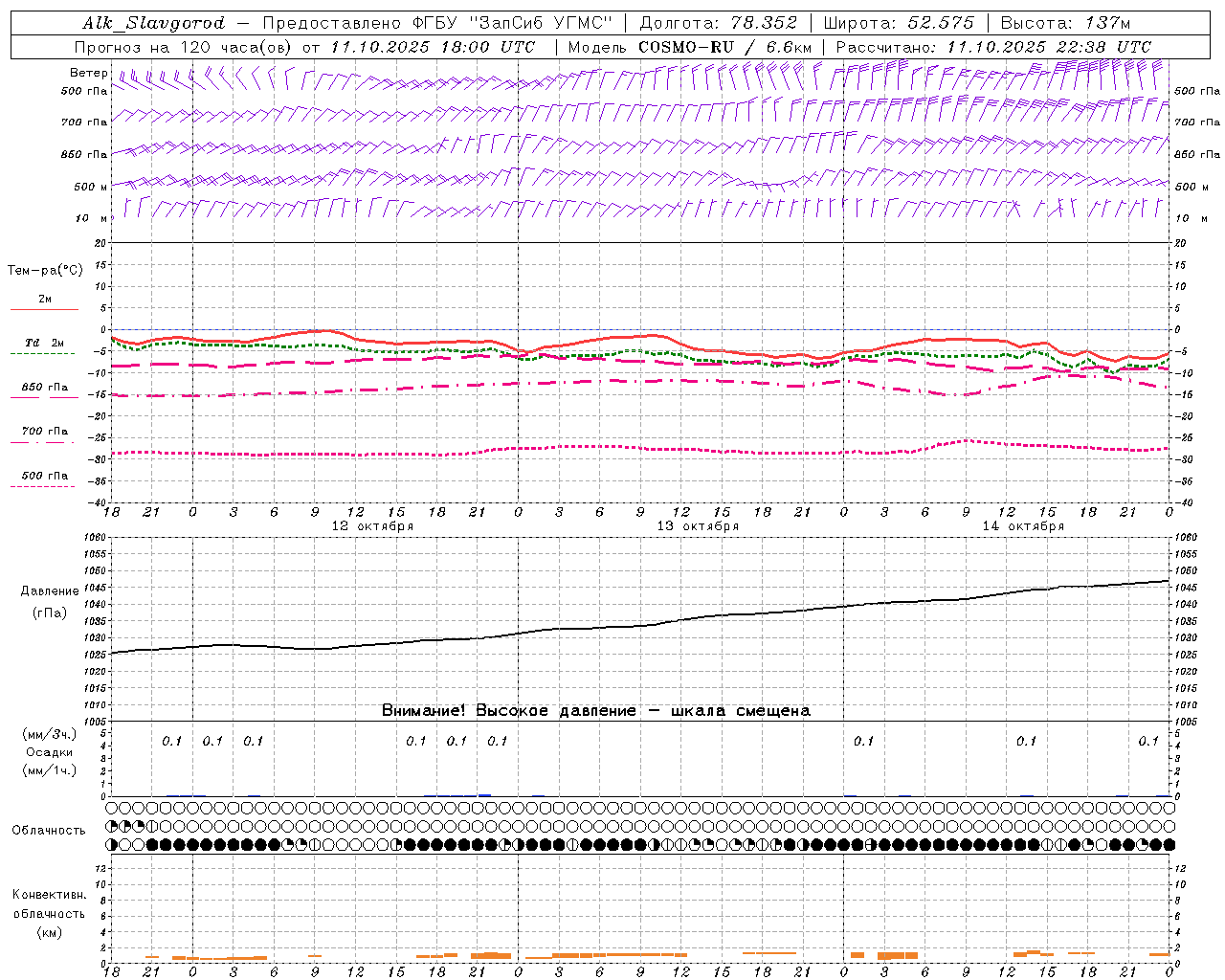
Task: Click the 14 октября date label
Action: (x=1023, y=526)
